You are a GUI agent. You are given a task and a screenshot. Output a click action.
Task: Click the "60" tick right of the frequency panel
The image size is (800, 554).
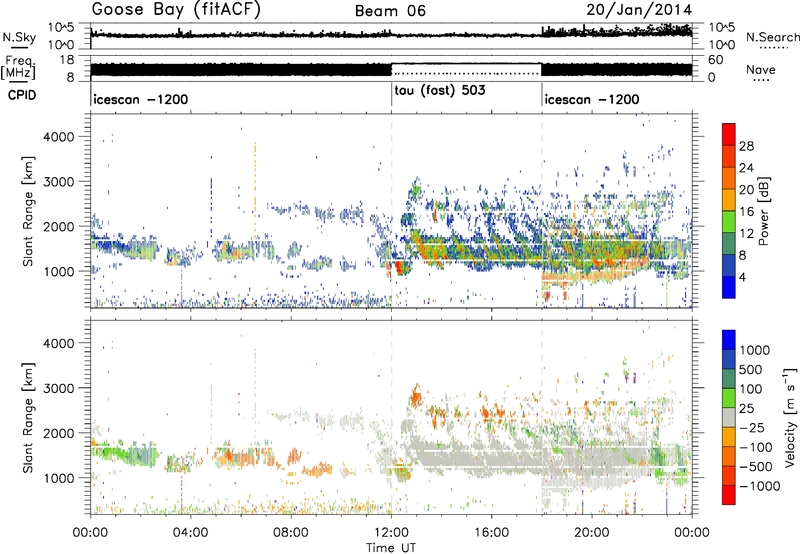tap(716, 60)
